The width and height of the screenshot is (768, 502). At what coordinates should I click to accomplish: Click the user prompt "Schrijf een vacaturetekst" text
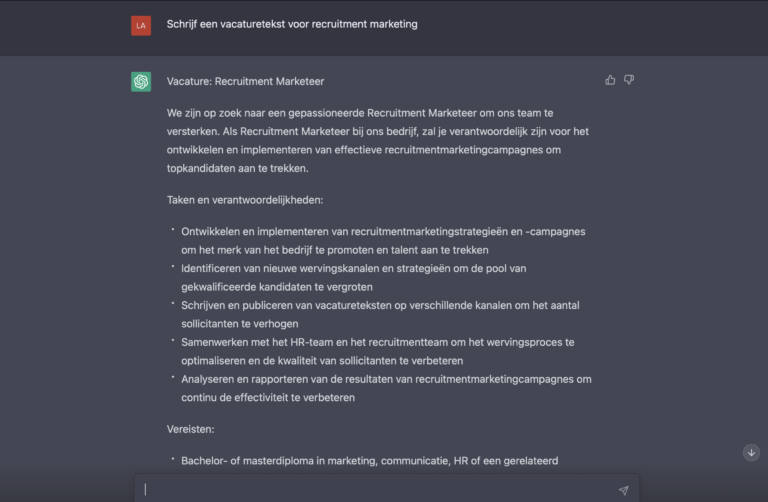292,24
